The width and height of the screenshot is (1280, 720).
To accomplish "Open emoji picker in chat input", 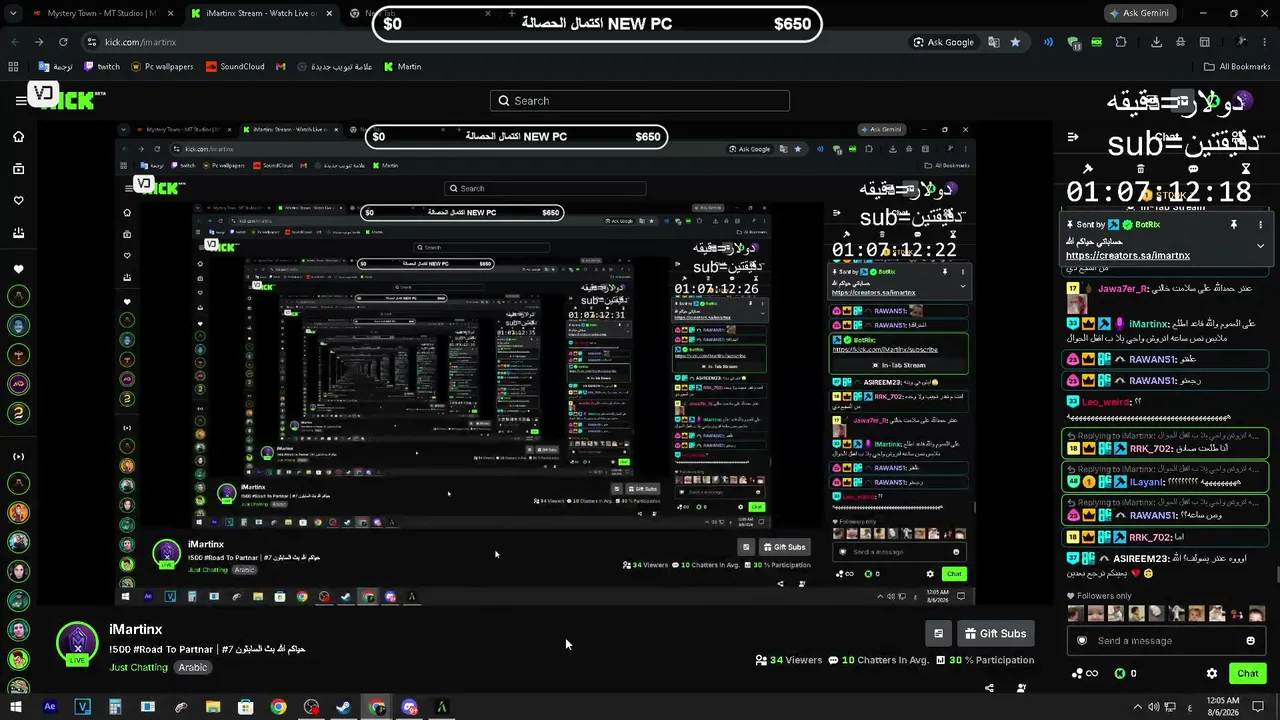I will coord(1250,641).
